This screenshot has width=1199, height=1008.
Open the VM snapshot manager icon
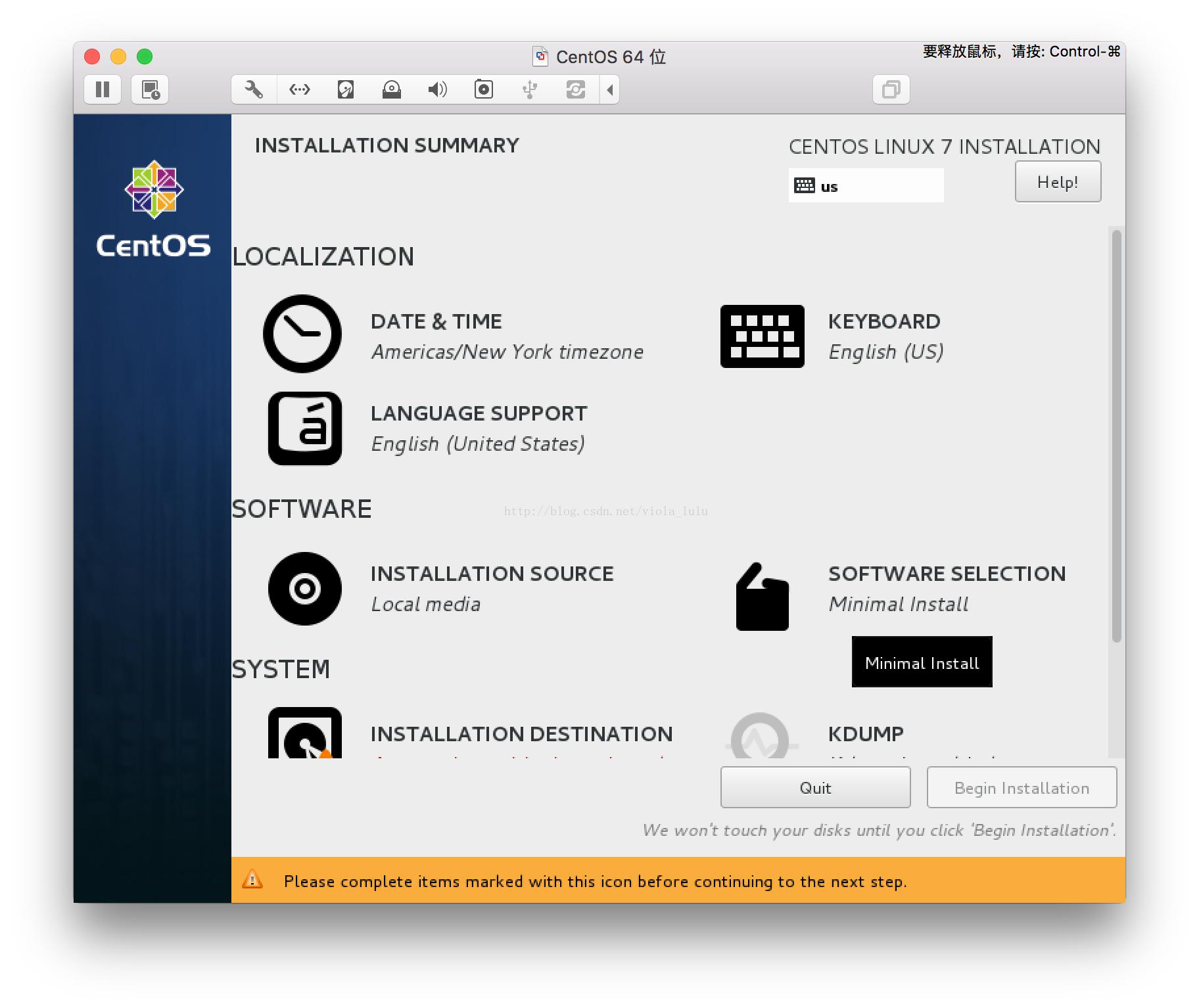(151, 89)
